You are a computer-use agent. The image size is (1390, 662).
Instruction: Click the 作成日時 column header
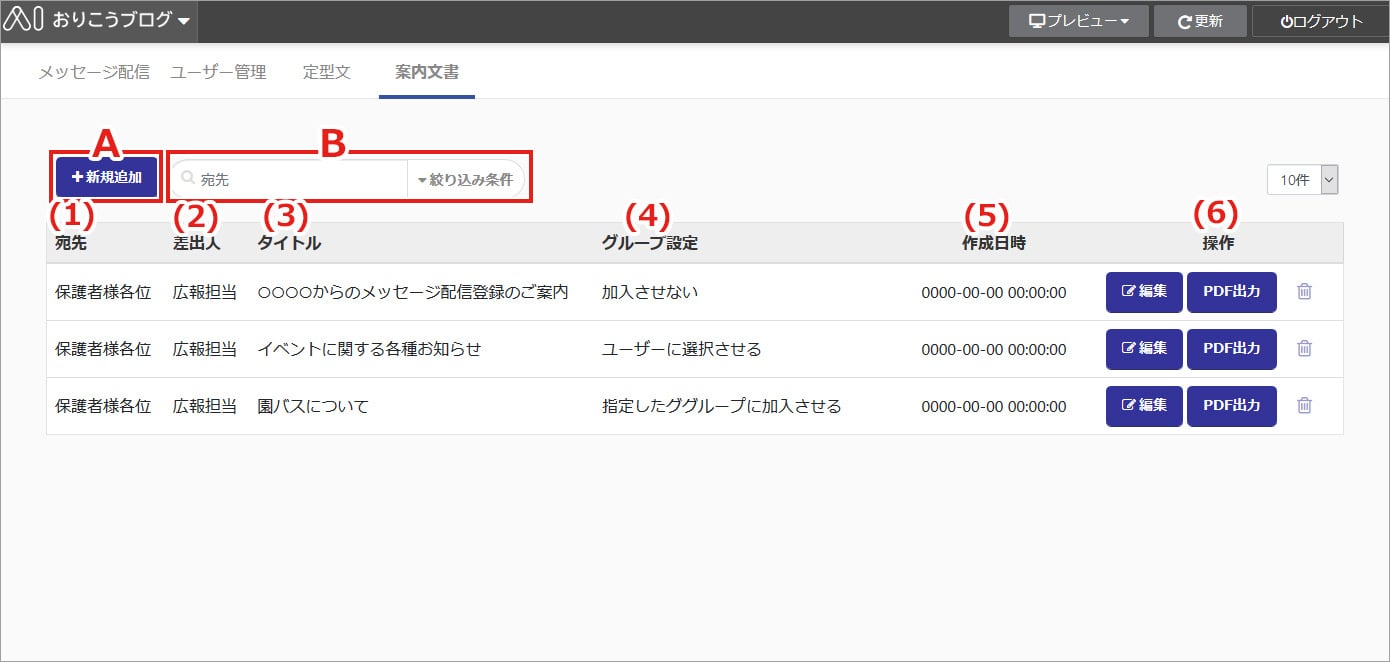(x=994, y=243)
